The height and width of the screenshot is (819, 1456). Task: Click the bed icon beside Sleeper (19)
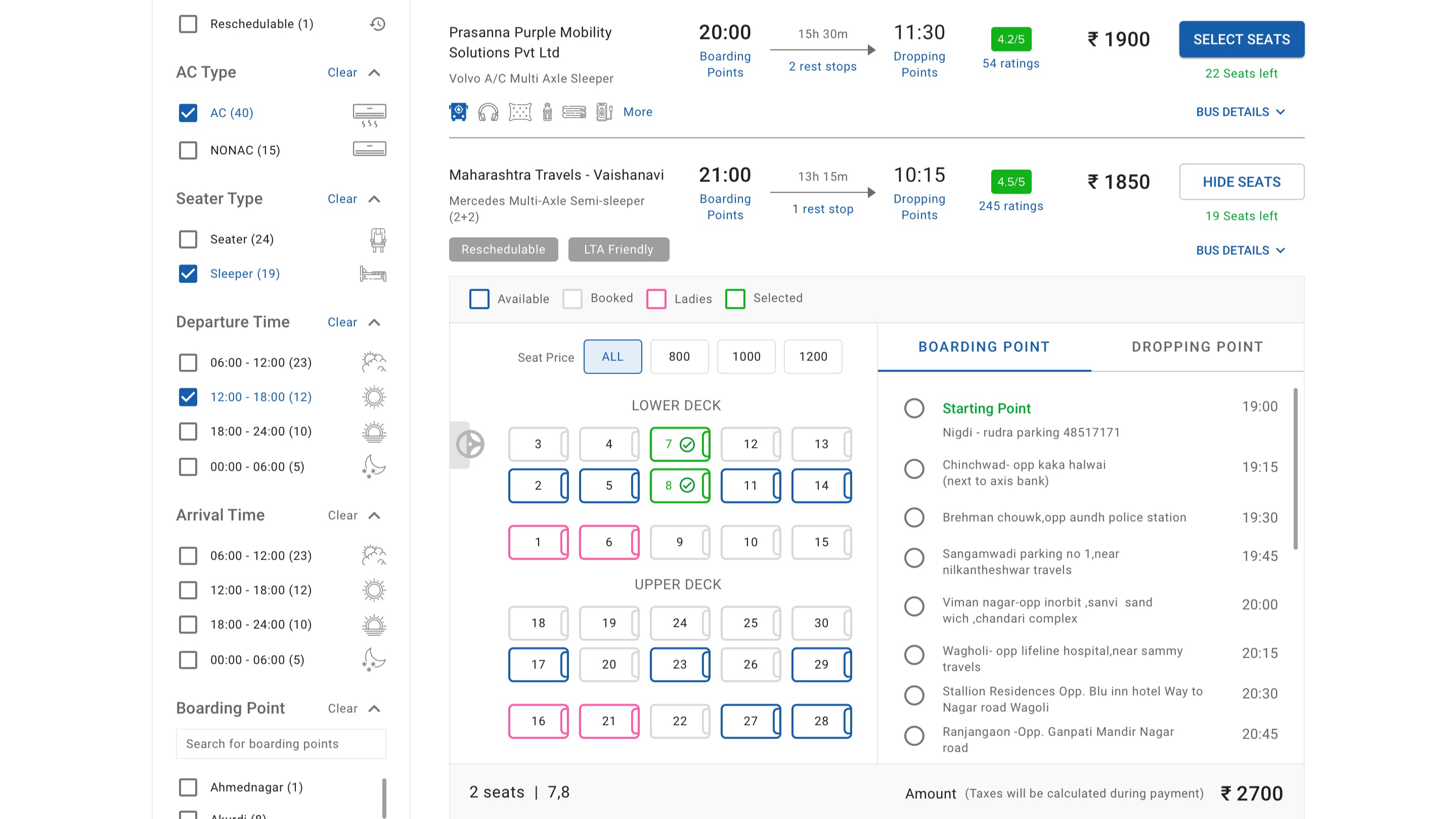[373, 274]
